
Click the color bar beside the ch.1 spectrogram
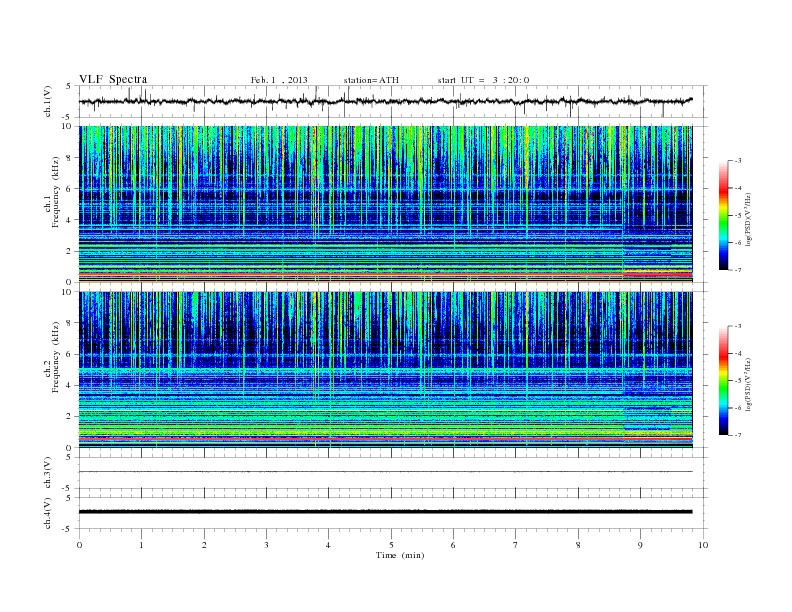(x=723, y=215)
